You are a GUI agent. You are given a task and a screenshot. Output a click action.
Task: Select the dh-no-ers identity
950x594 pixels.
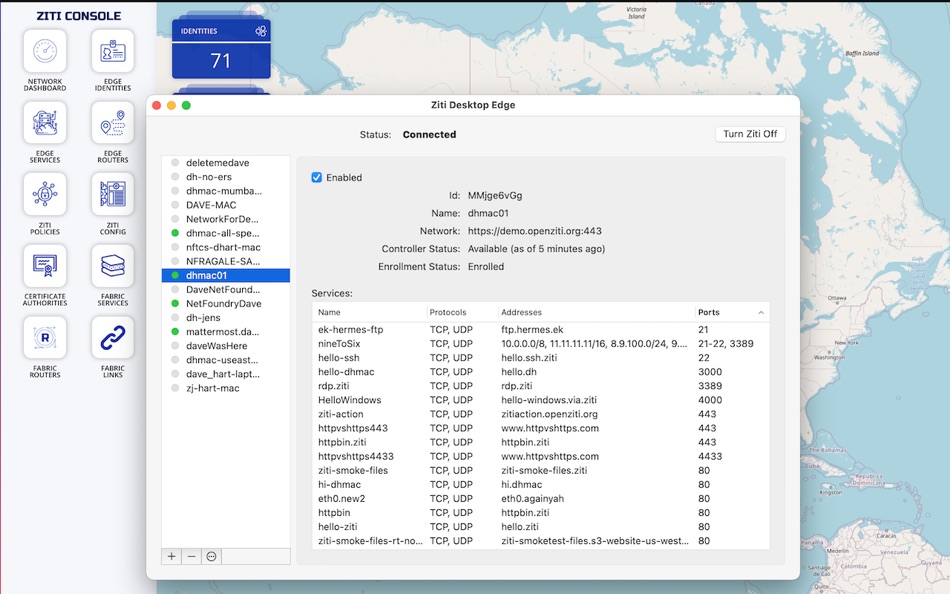tap(226, 177)
